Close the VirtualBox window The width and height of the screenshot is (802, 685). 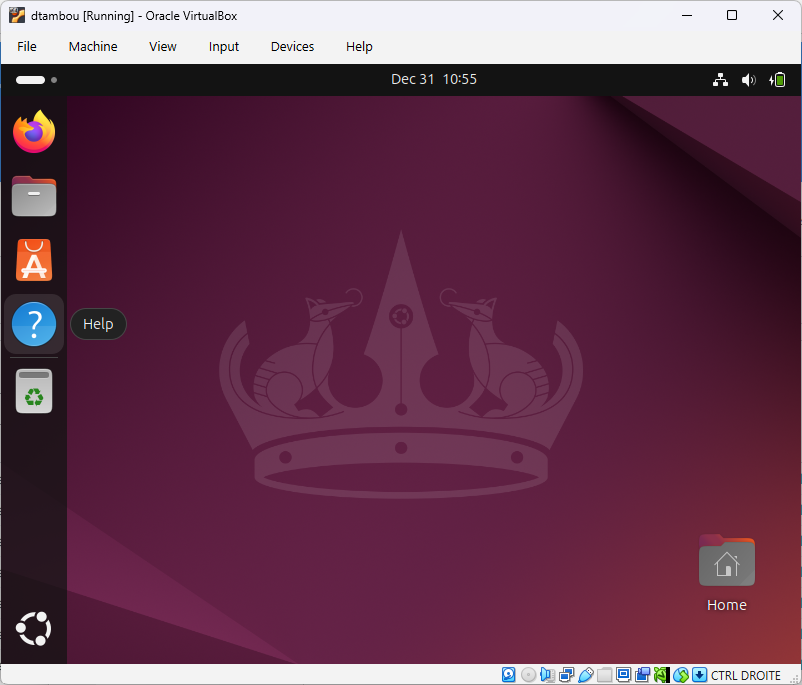pos(777,15)
